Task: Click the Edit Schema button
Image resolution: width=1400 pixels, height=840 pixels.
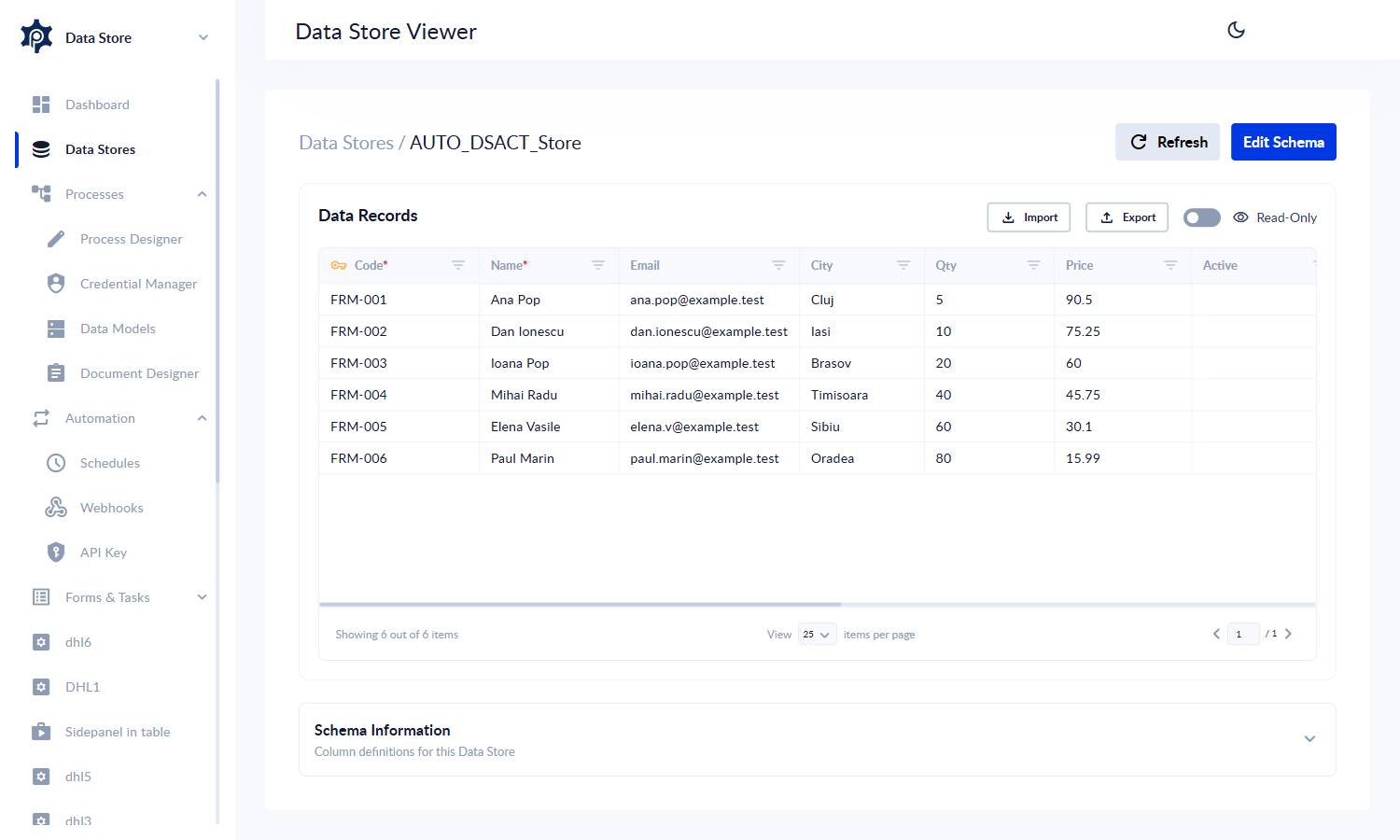Action: pyautogui.click(x=1283, y=142)
